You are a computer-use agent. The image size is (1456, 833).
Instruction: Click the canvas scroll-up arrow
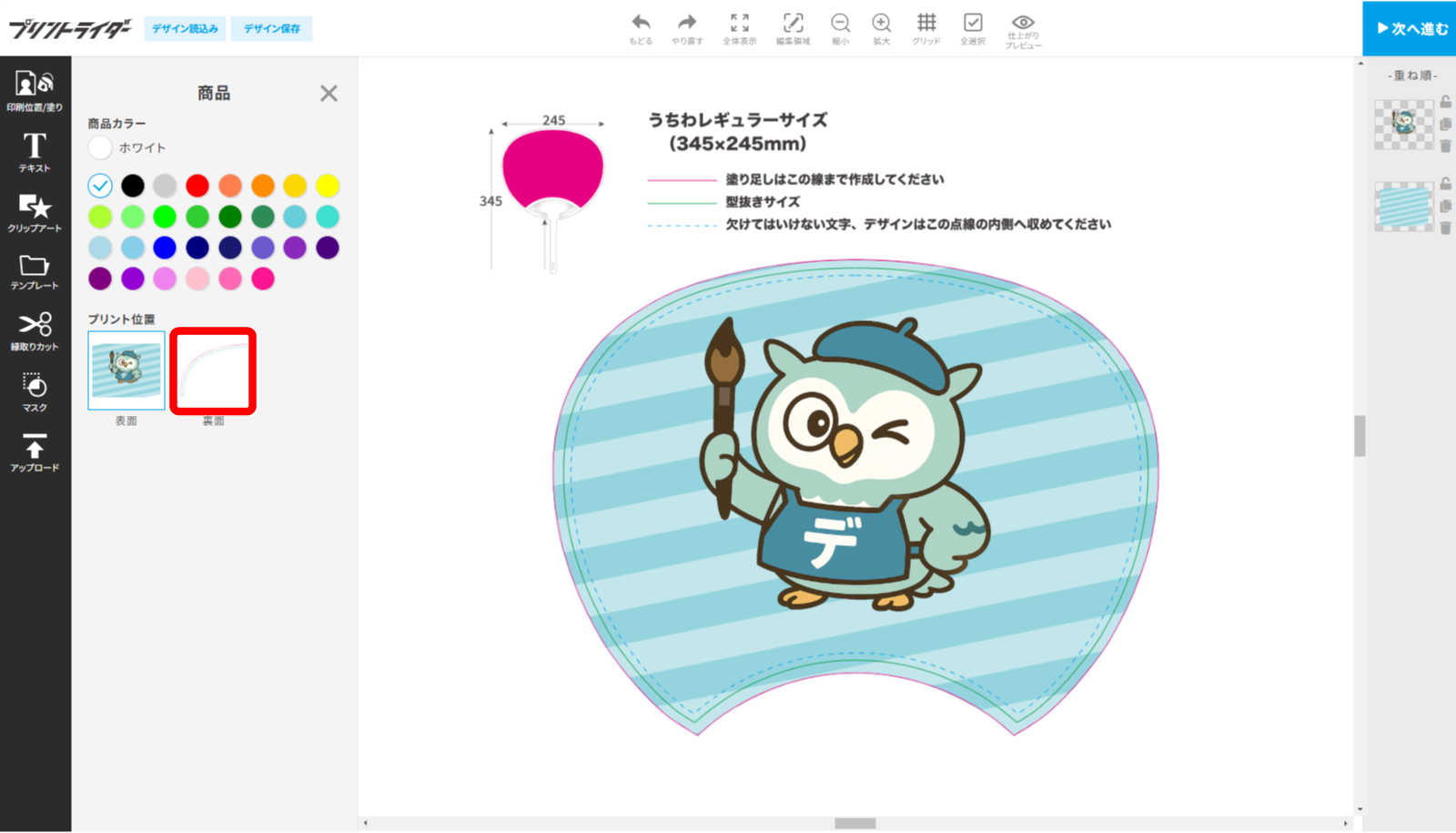(1360, 63)
